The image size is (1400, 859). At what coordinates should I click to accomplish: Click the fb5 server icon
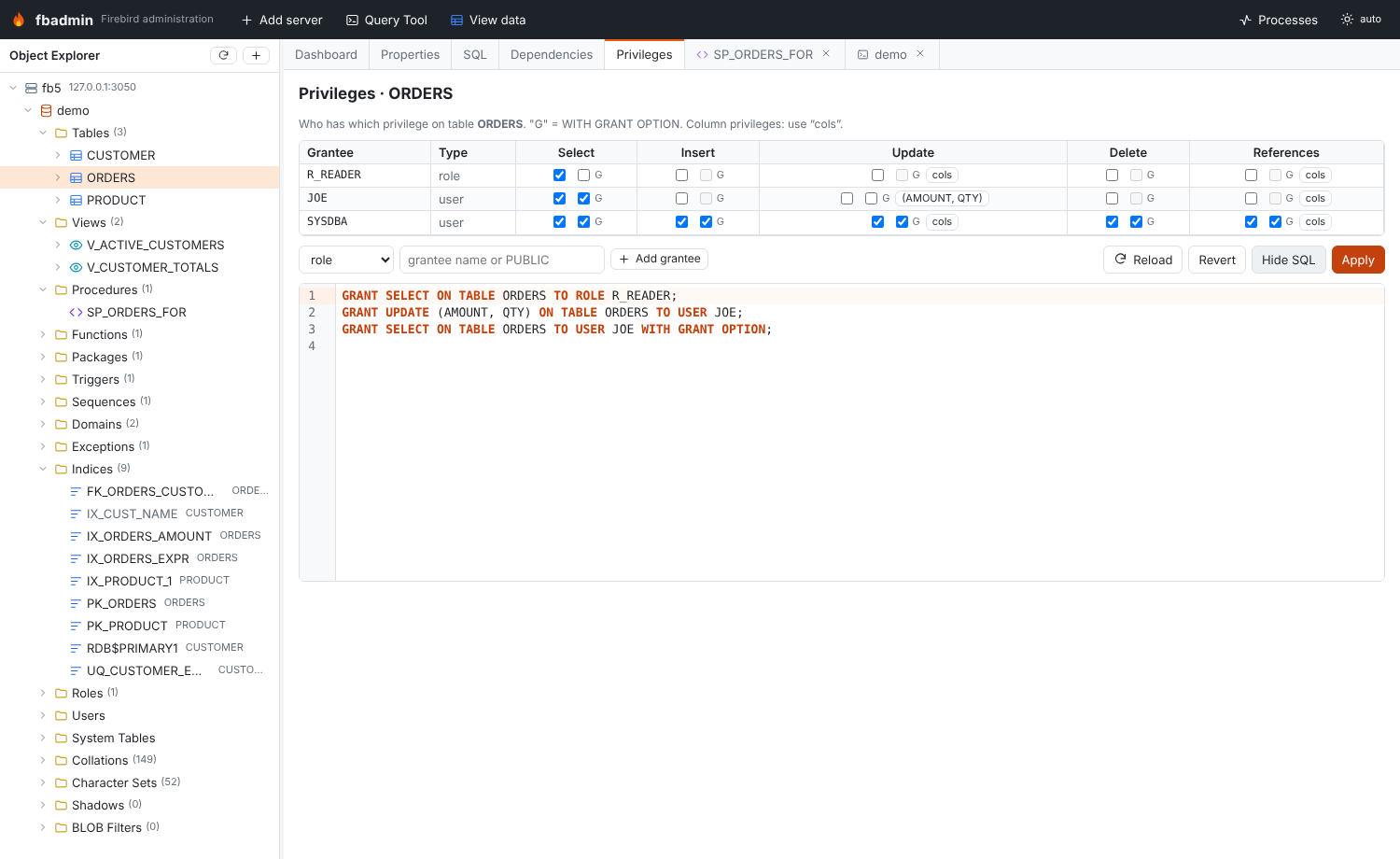tap(31, 88)
